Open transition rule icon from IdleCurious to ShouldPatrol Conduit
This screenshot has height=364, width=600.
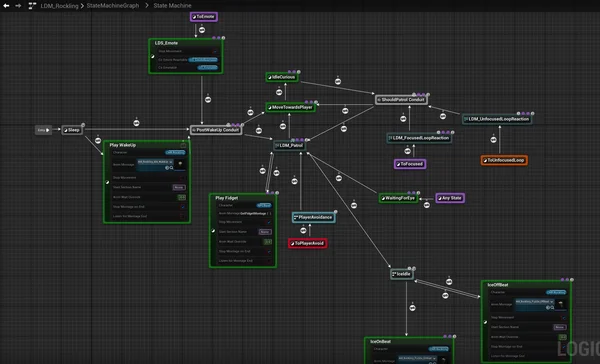(338, 82)
